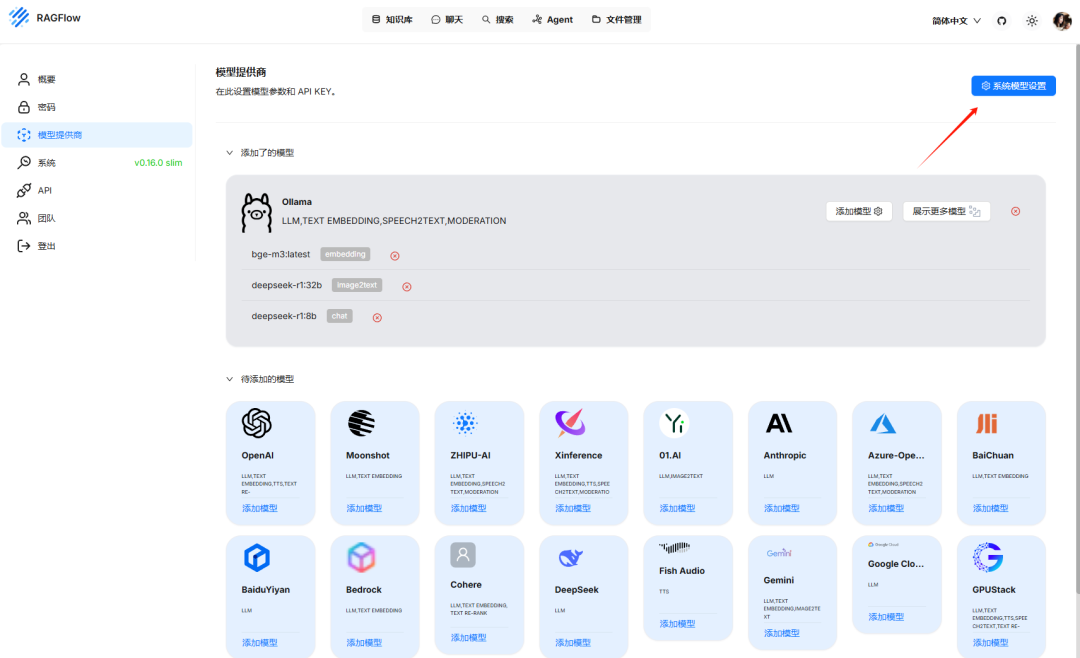Click the image2text tag on deepseek-r1:32b
Image resolution: width=1080 pixels, height=658 pixels.
pyautogui.click(x=357, y=285)
